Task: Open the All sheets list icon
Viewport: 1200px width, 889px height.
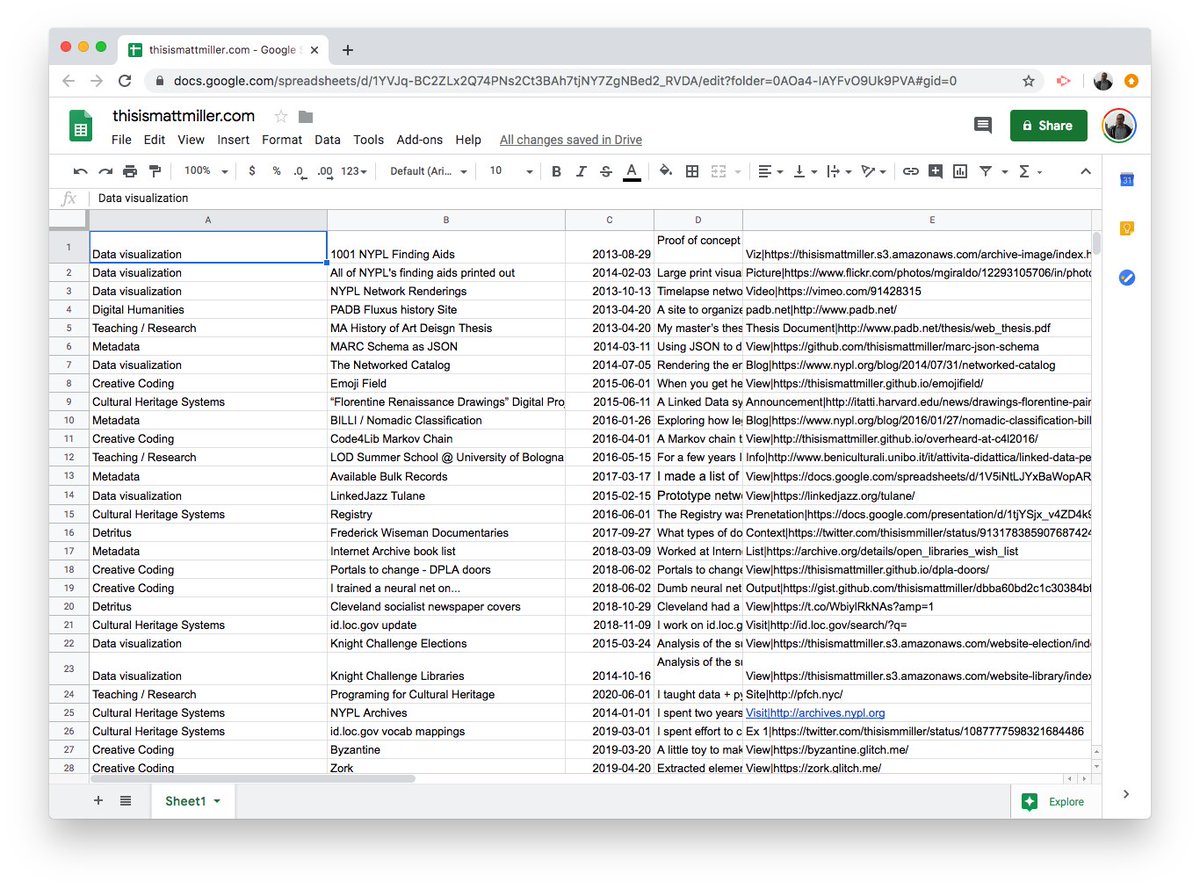Action: click(126, 801)
